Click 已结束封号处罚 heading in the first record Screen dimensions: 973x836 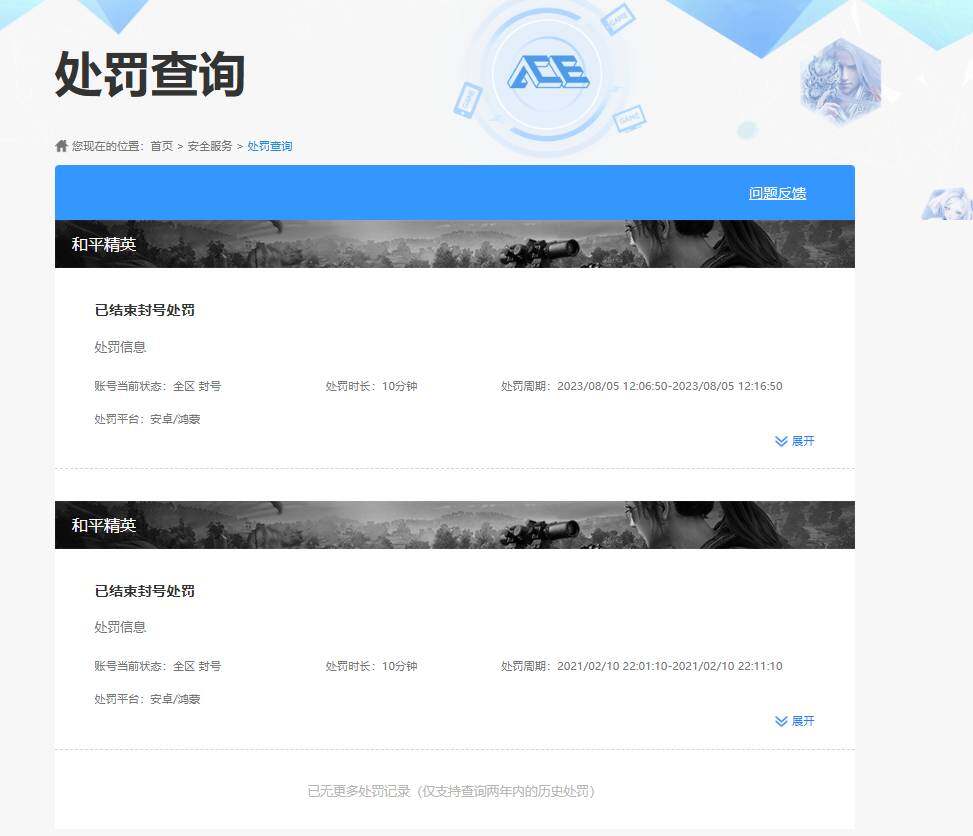click(x=145, y=310)
